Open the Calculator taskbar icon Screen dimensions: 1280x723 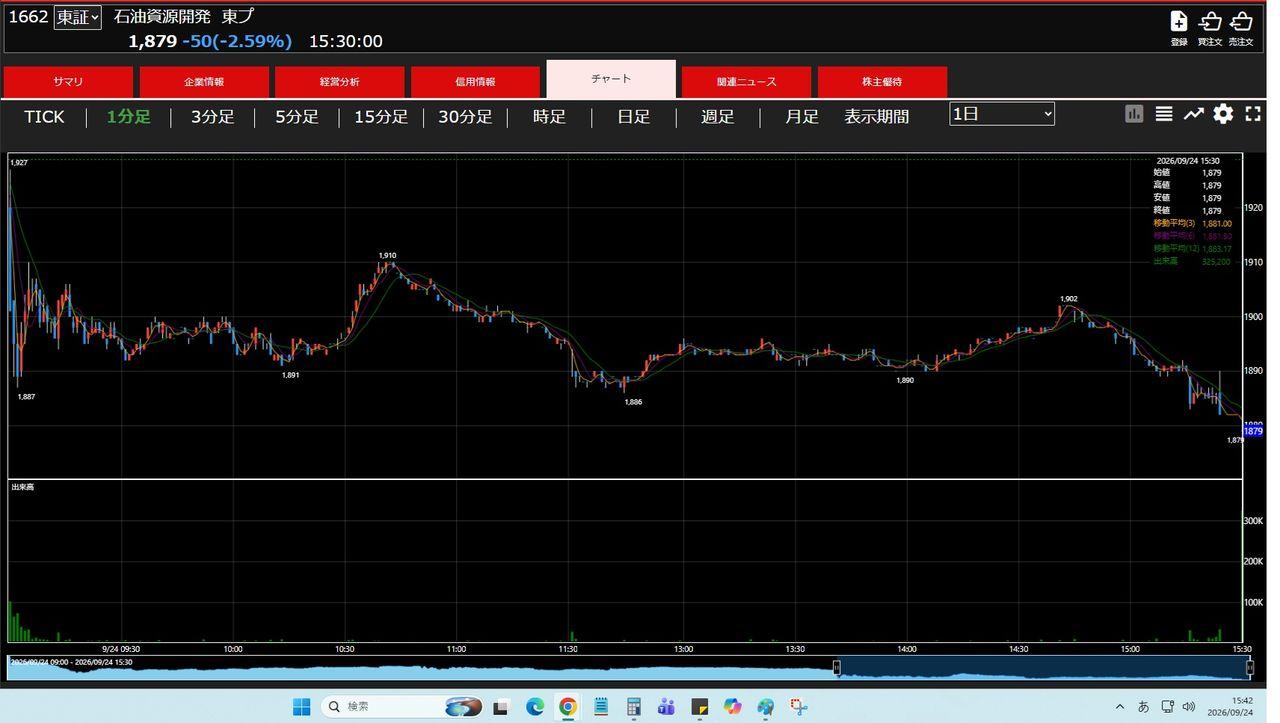pyautogui.click(x=634, y=707)
